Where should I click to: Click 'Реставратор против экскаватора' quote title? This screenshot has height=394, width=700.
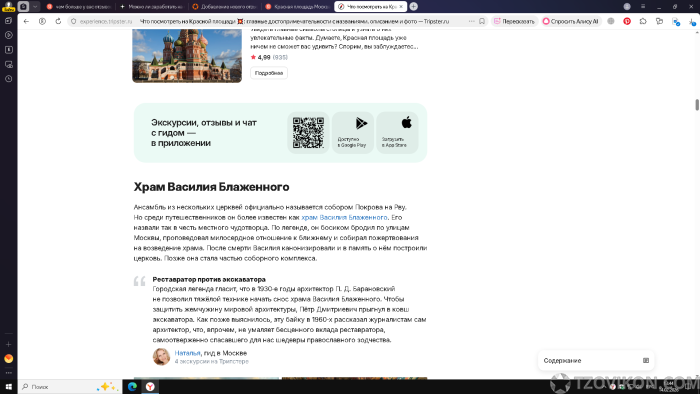point(209,279)
